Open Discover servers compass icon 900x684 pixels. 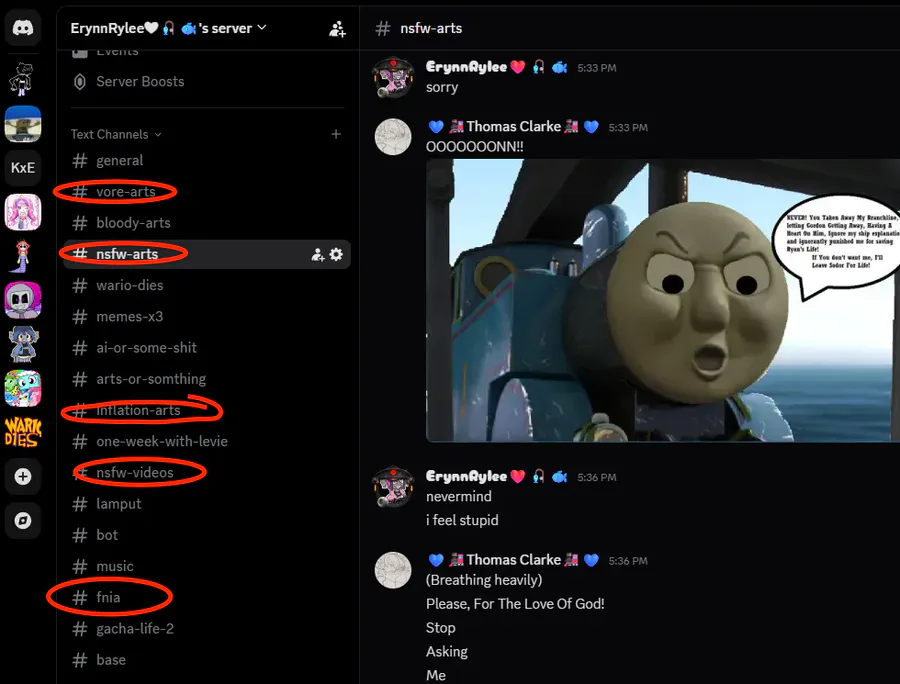click(x=23, y=521)
